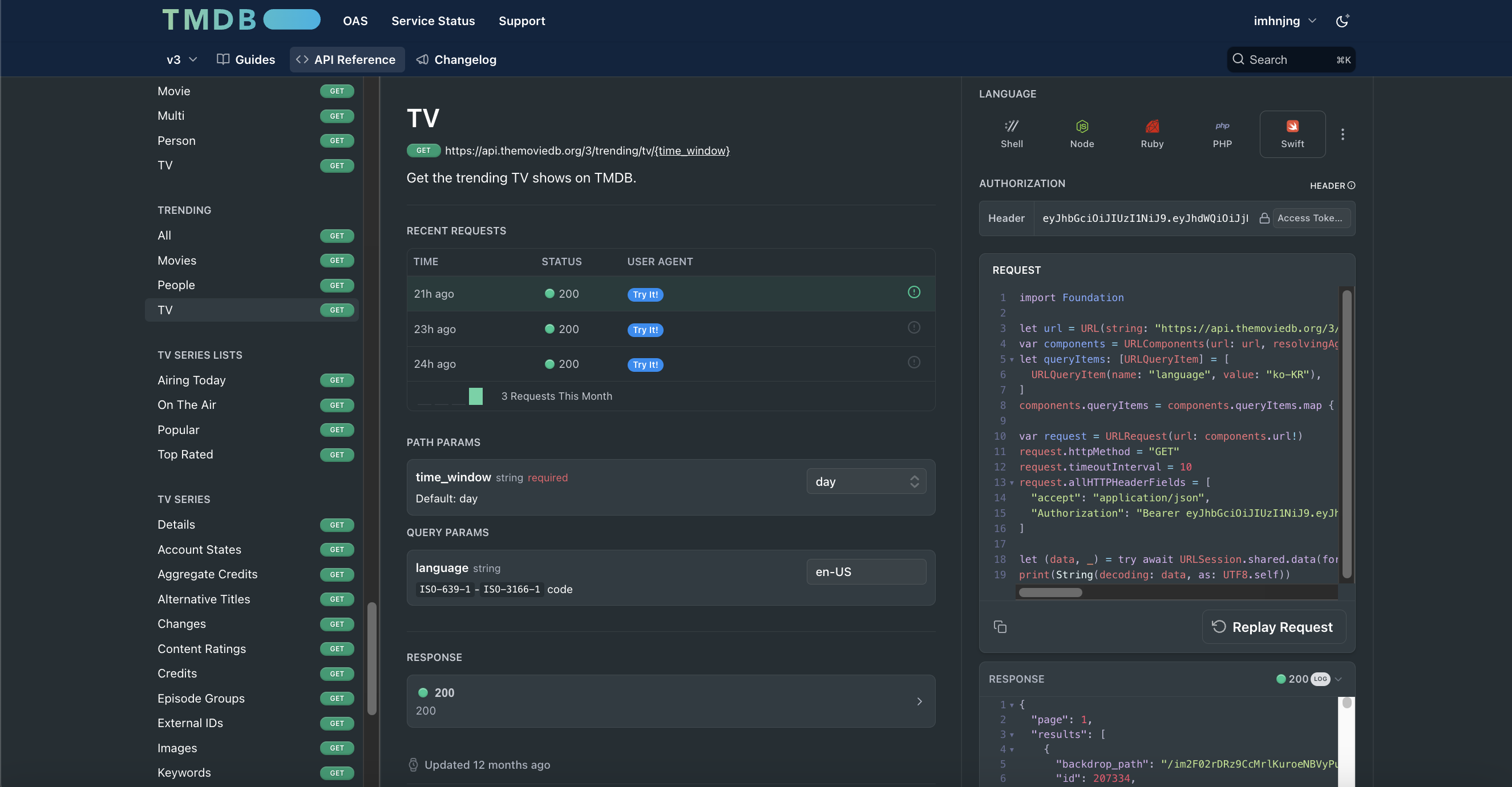Collapse code line 13 fold arrow
Screen dimensions: 1512x787
(x=1012, y=483)
